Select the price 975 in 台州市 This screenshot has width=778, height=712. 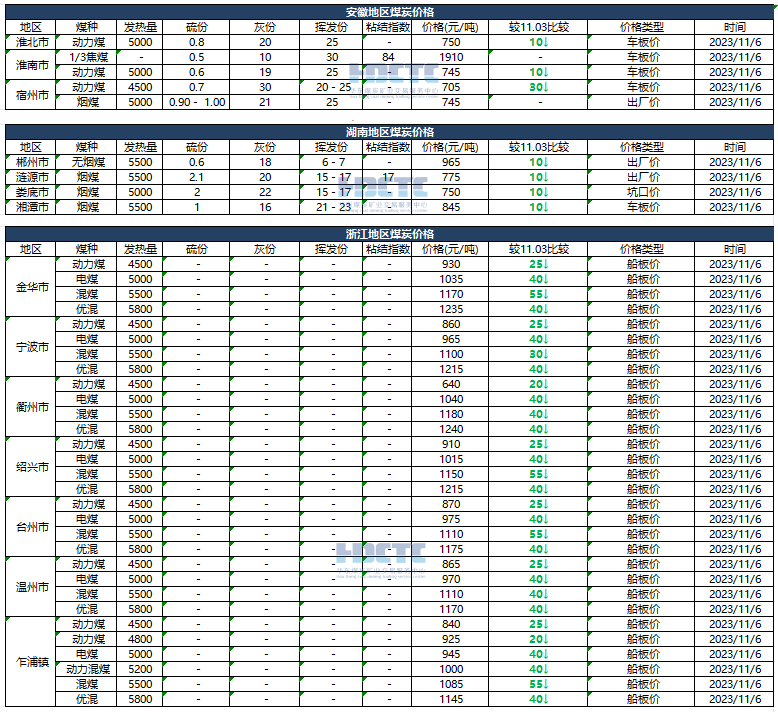(x=451, y=519)
